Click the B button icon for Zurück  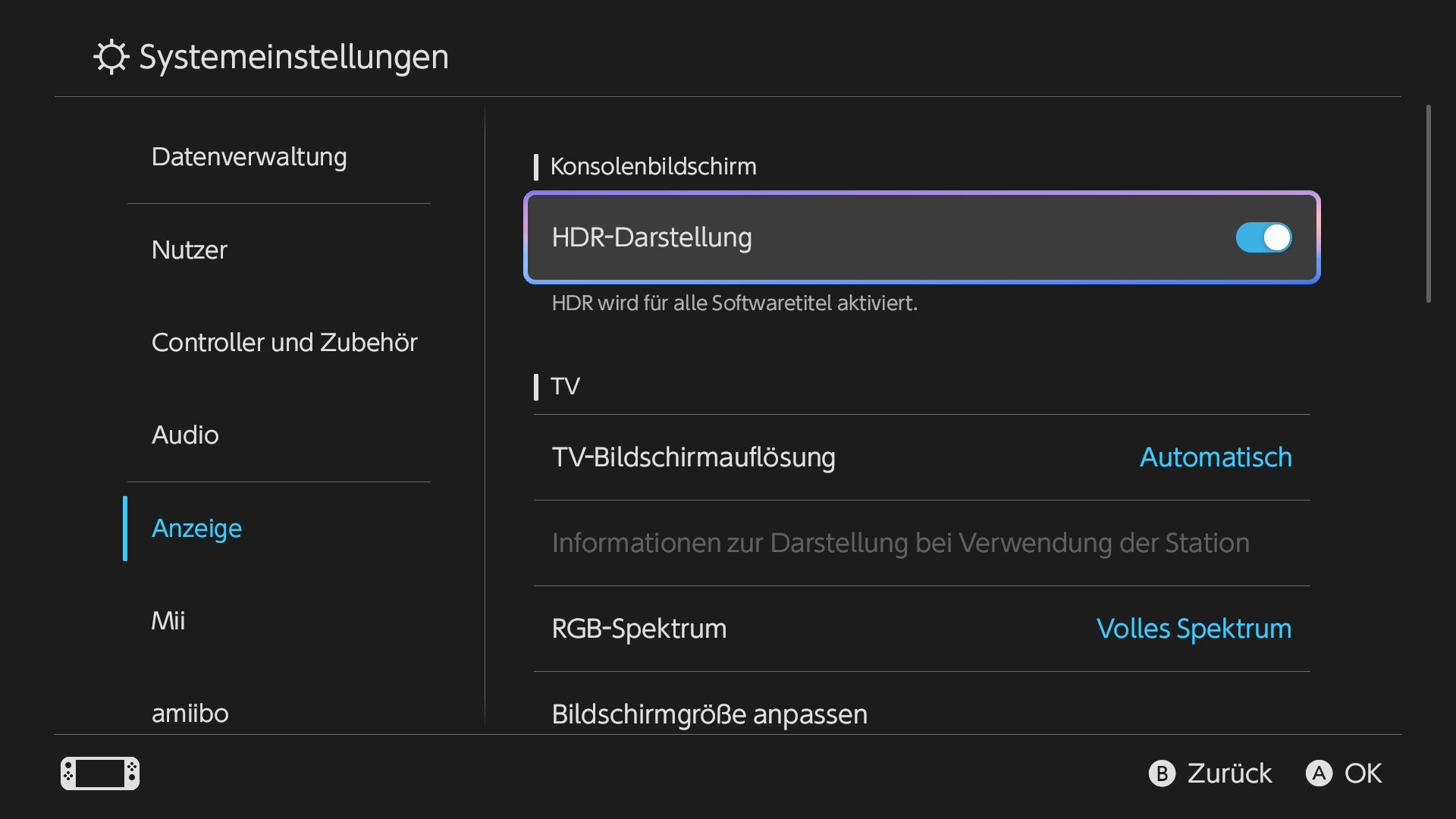click(x=1162, y=773)
